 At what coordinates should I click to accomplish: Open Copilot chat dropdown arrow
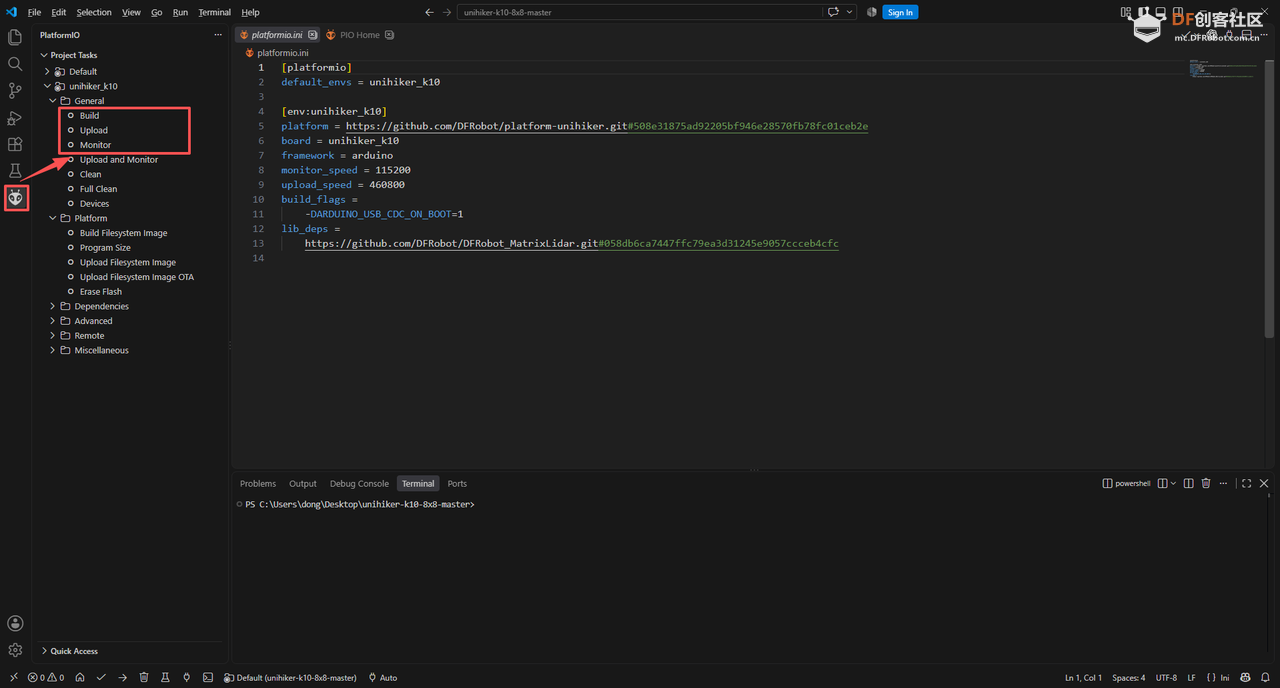click(x=850, y=12)
